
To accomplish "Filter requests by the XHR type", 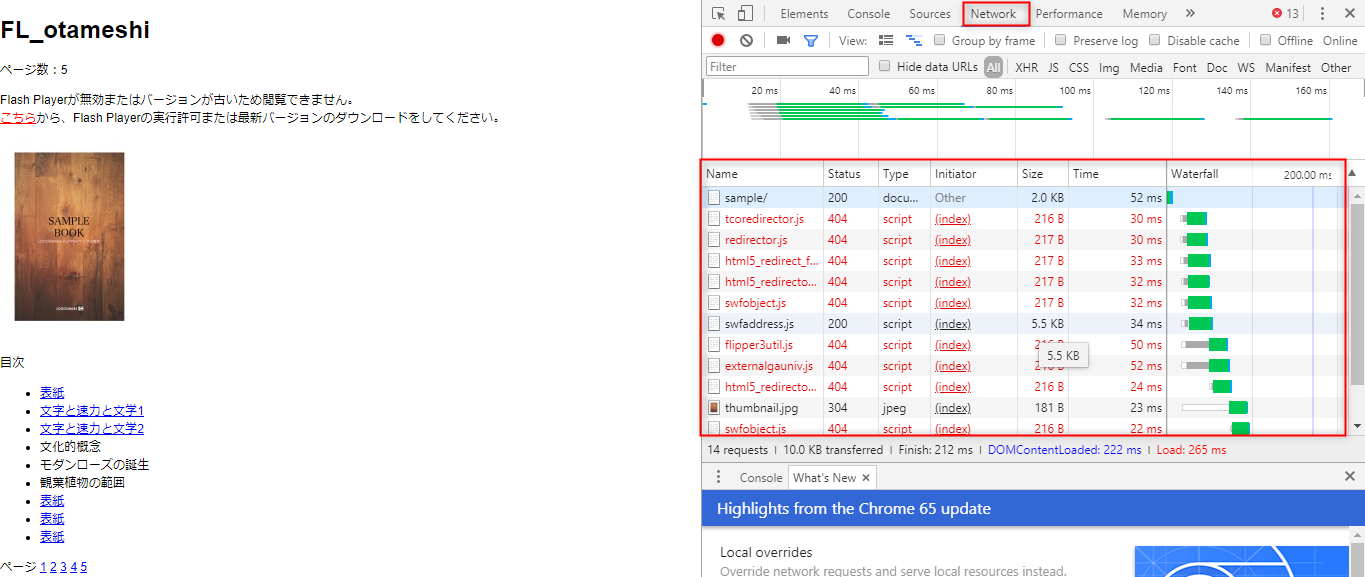I will pyautogui.click(x=1026, y=67).
